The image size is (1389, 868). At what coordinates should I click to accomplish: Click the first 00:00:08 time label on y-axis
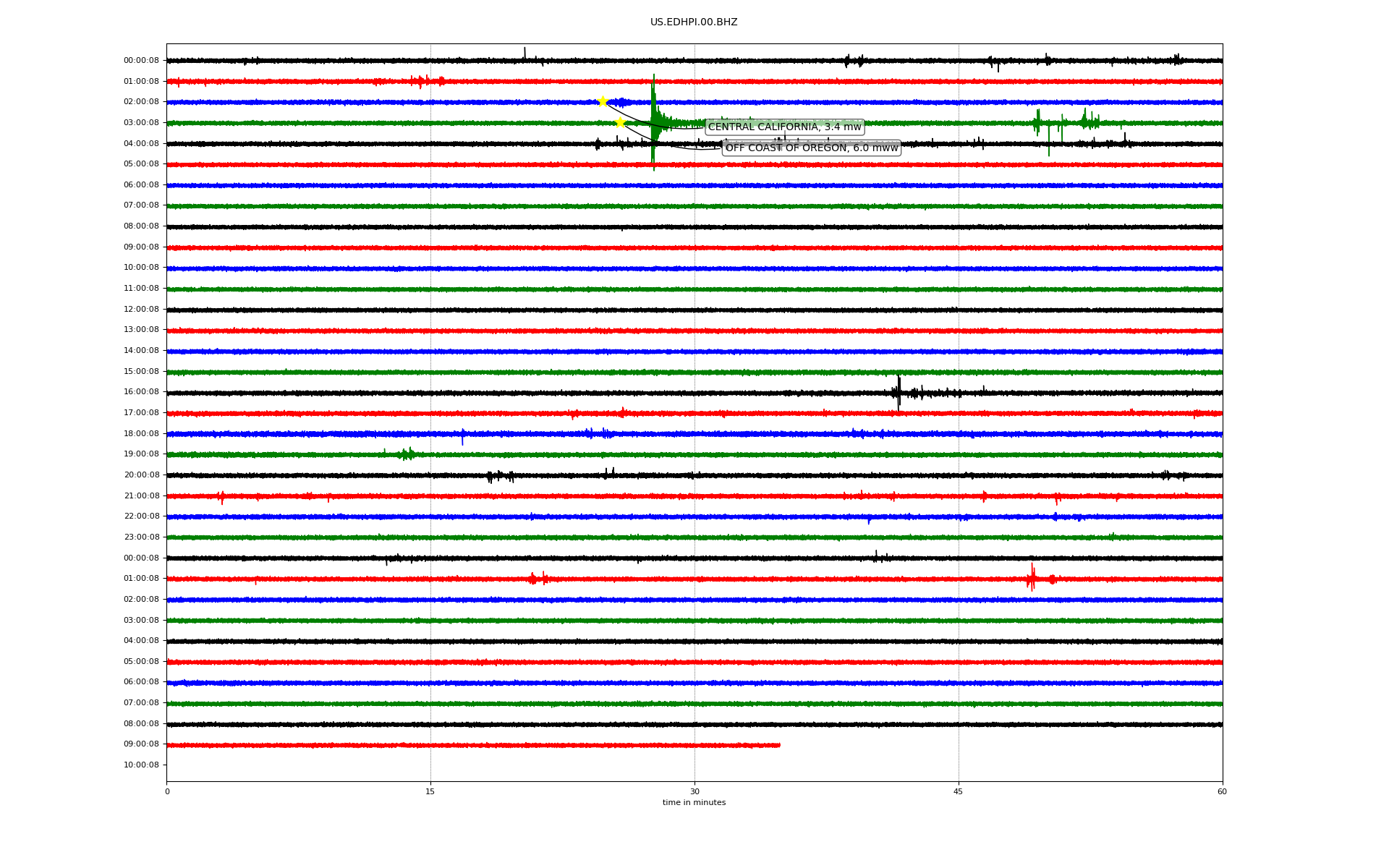141,61
